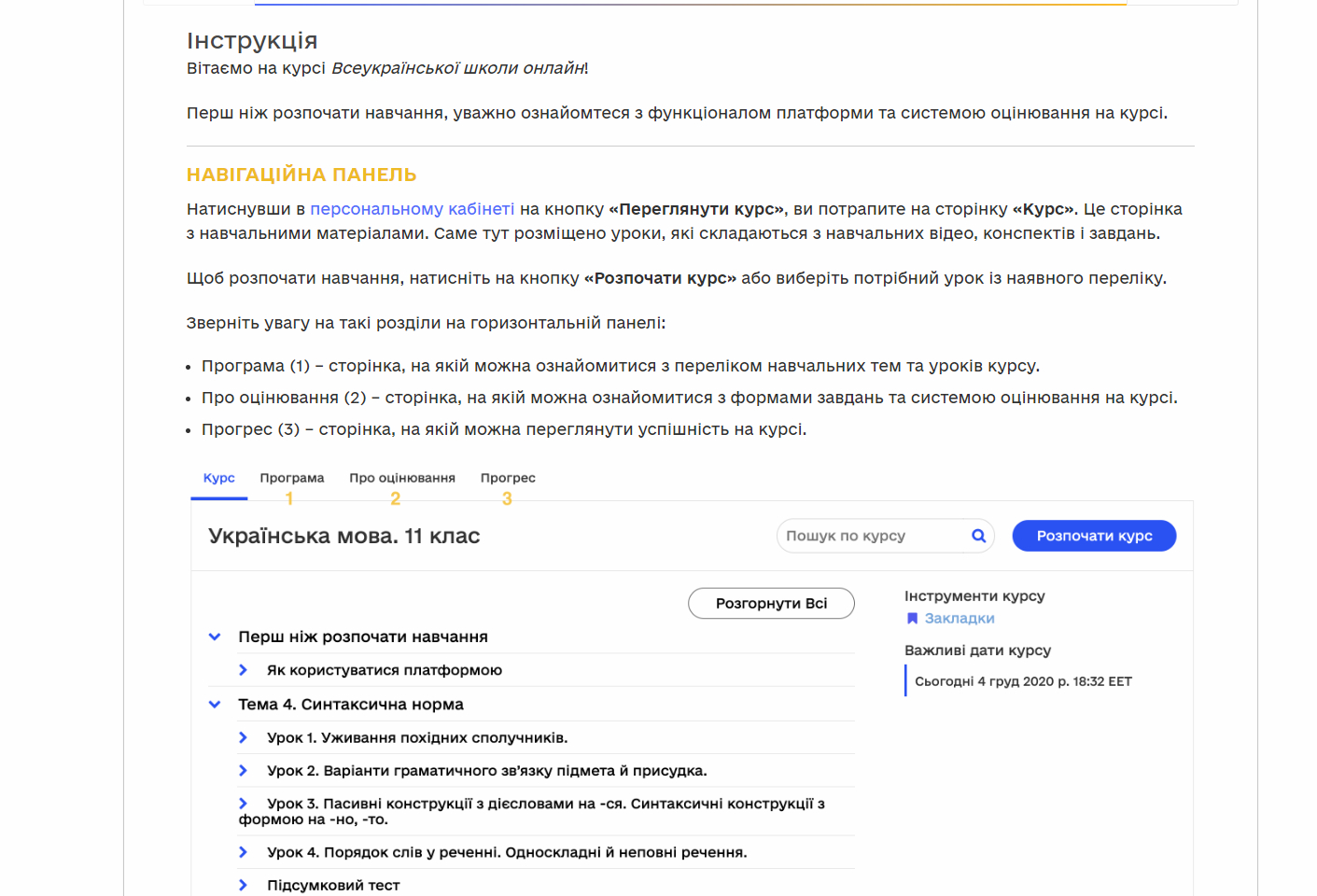Expand chevron for Урок 2 lesson
1317x896 pixels.
click(x=243, y=770)
